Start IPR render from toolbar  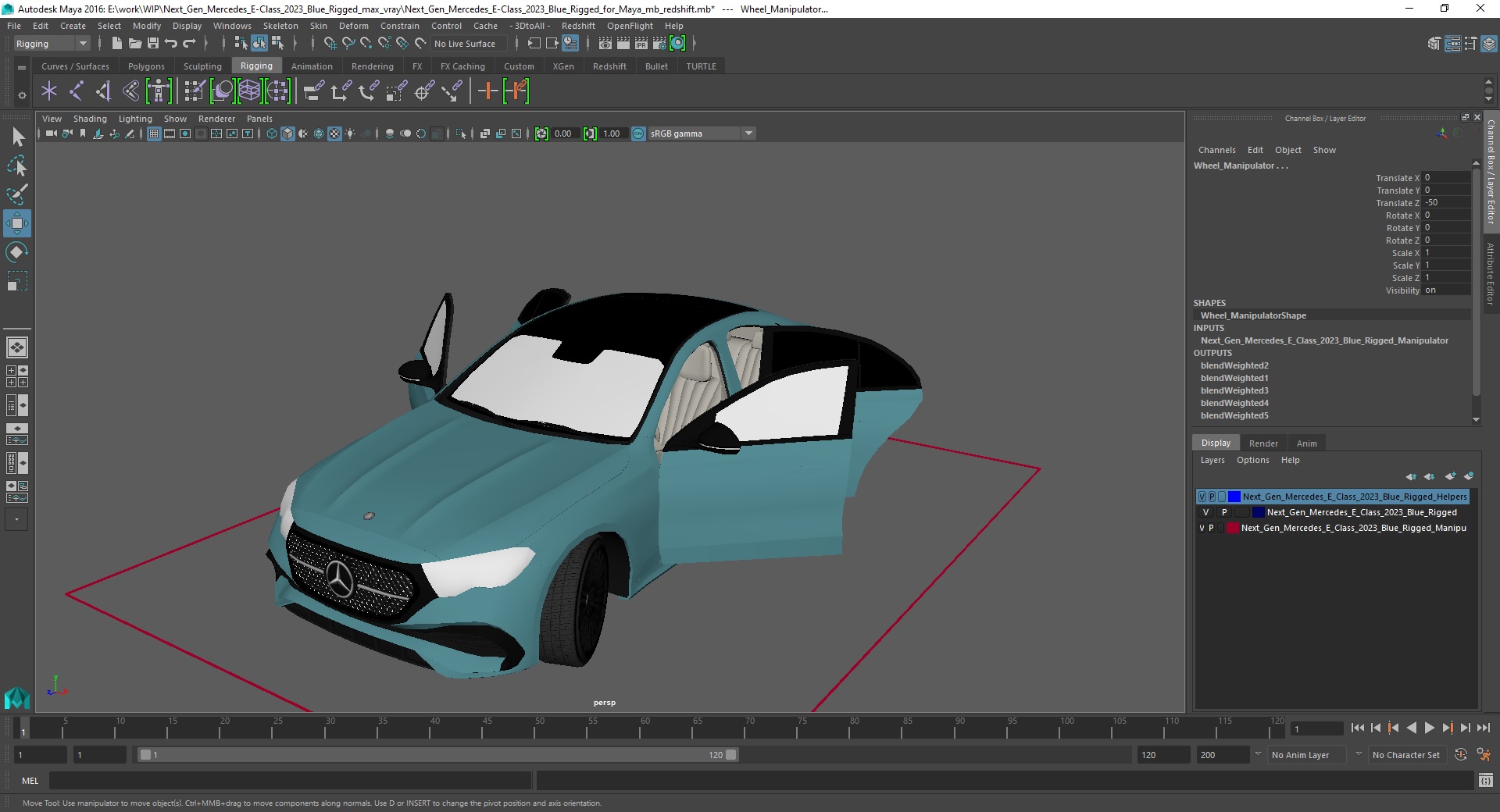[641, 44]
